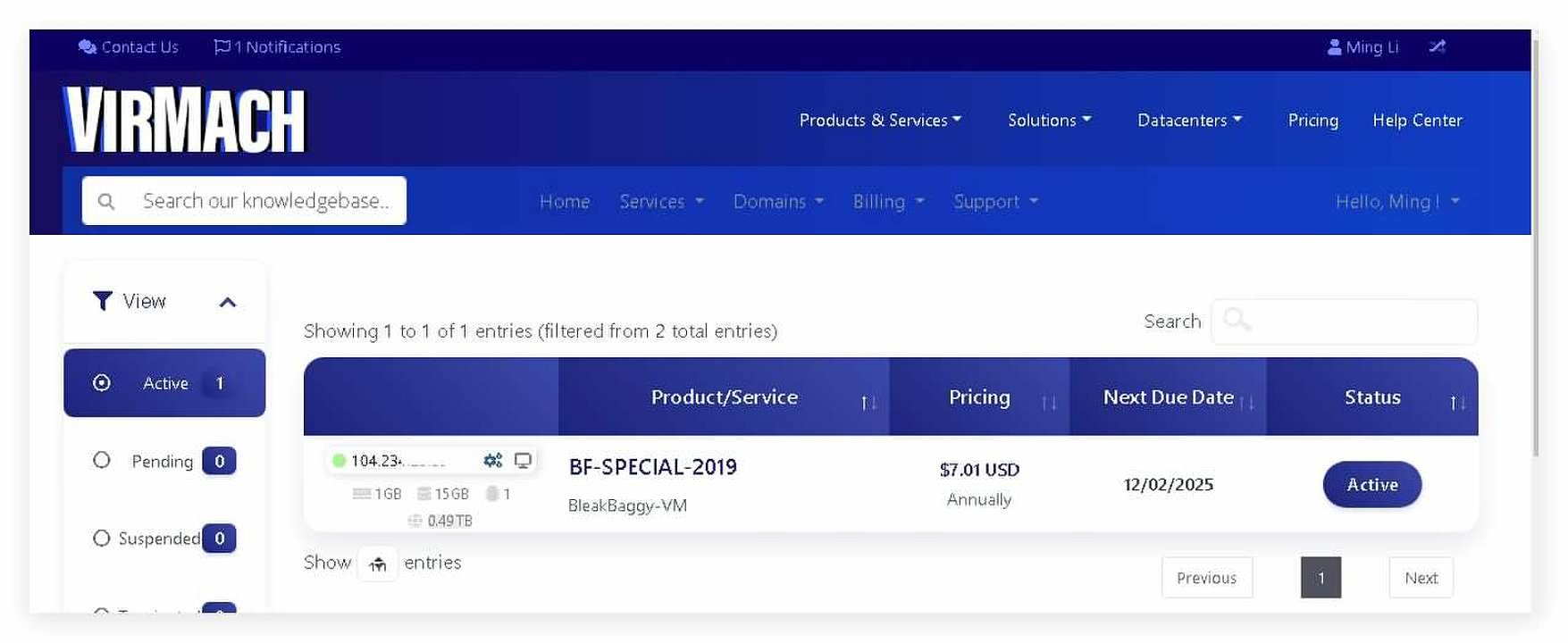Click the Ming Li user profile icon

click(x=1334, y=47)
